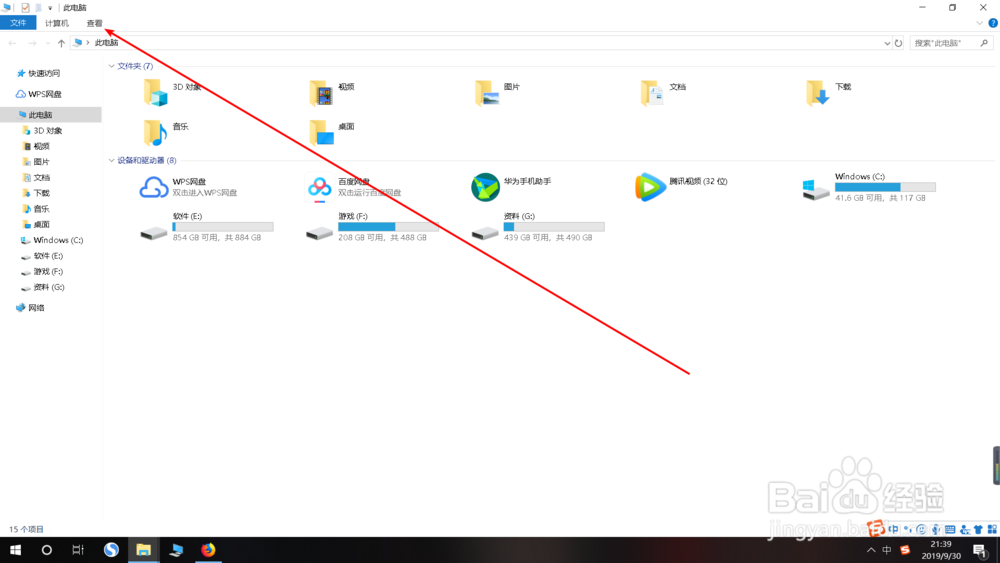This screenshot has width=1000, height=563.
Task: Select the 音乐 folder icon
Action: [155, 132]
